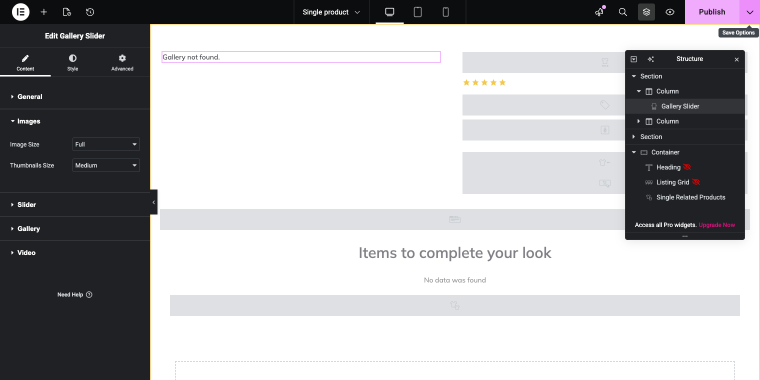Click the collapse-all icon in the Structure panel
Image resolution: width=760 pixels, height=380 pixels.
633,59
